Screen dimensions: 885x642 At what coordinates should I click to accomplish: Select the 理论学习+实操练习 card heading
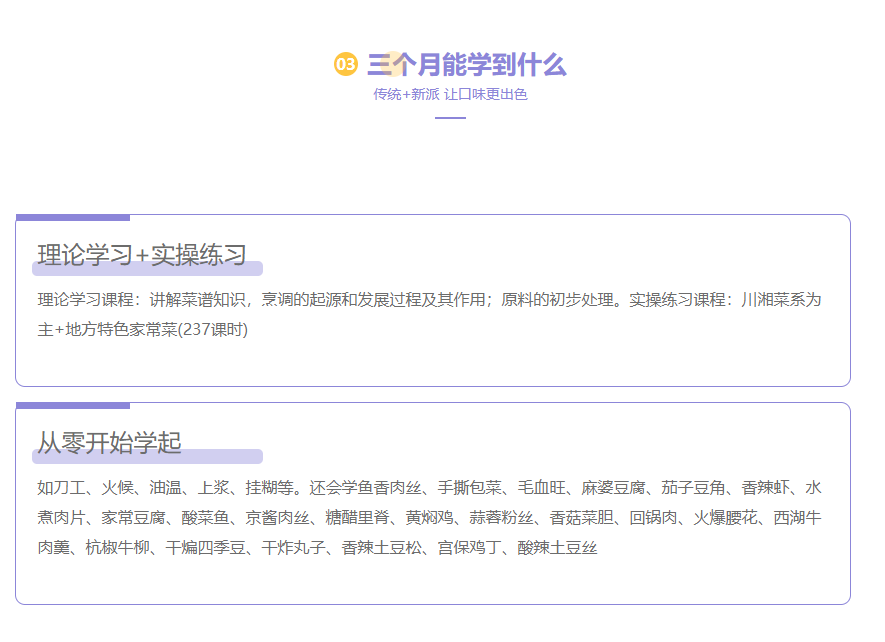[142, 254]
